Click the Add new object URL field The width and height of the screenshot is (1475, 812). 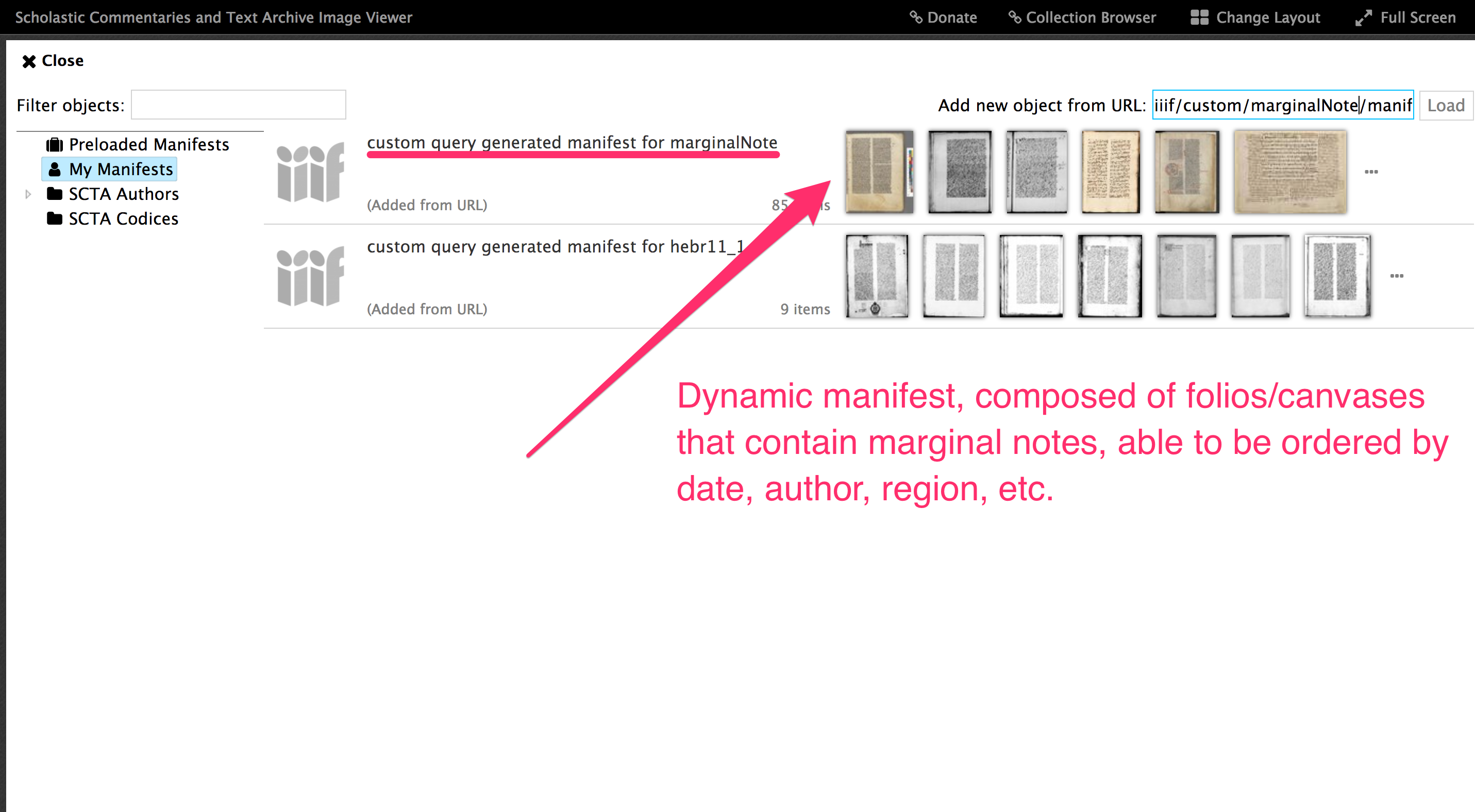coord(1282,105)
